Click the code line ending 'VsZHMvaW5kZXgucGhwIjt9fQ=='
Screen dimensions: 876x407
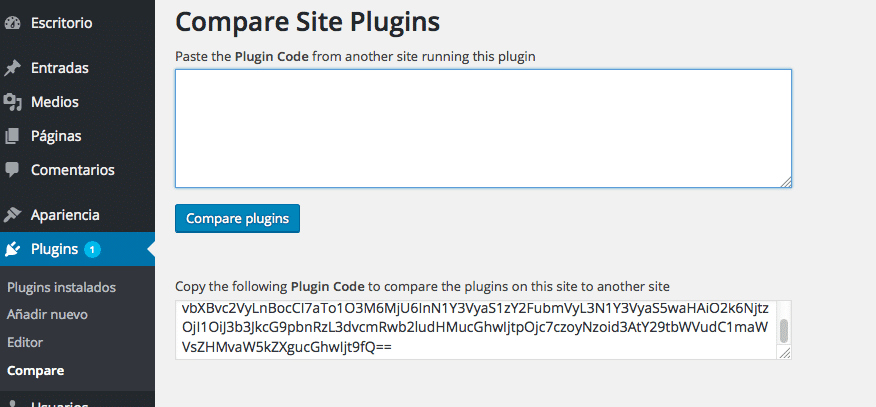point(287,347)
